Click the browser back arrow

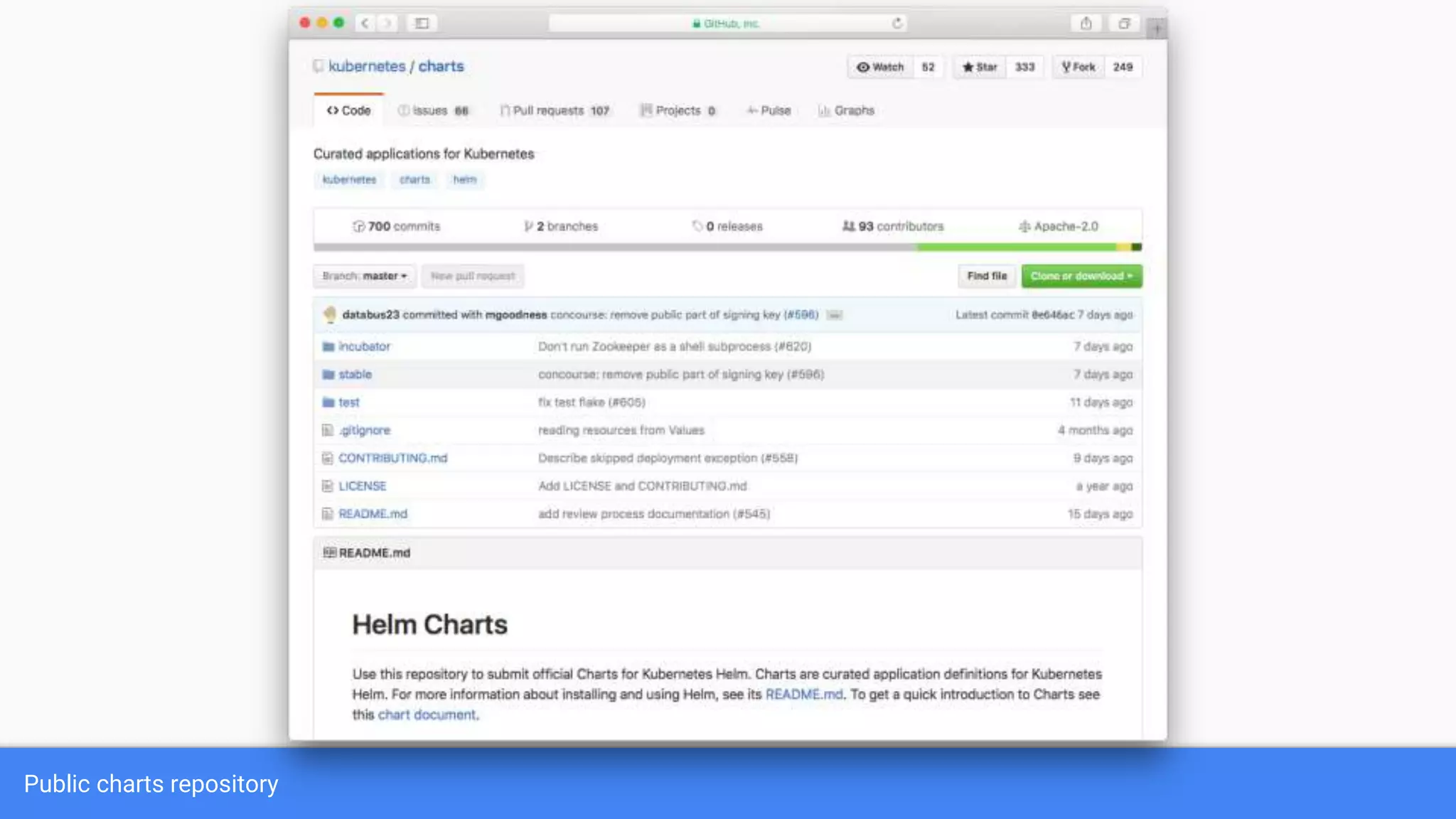tap(365, 23)
